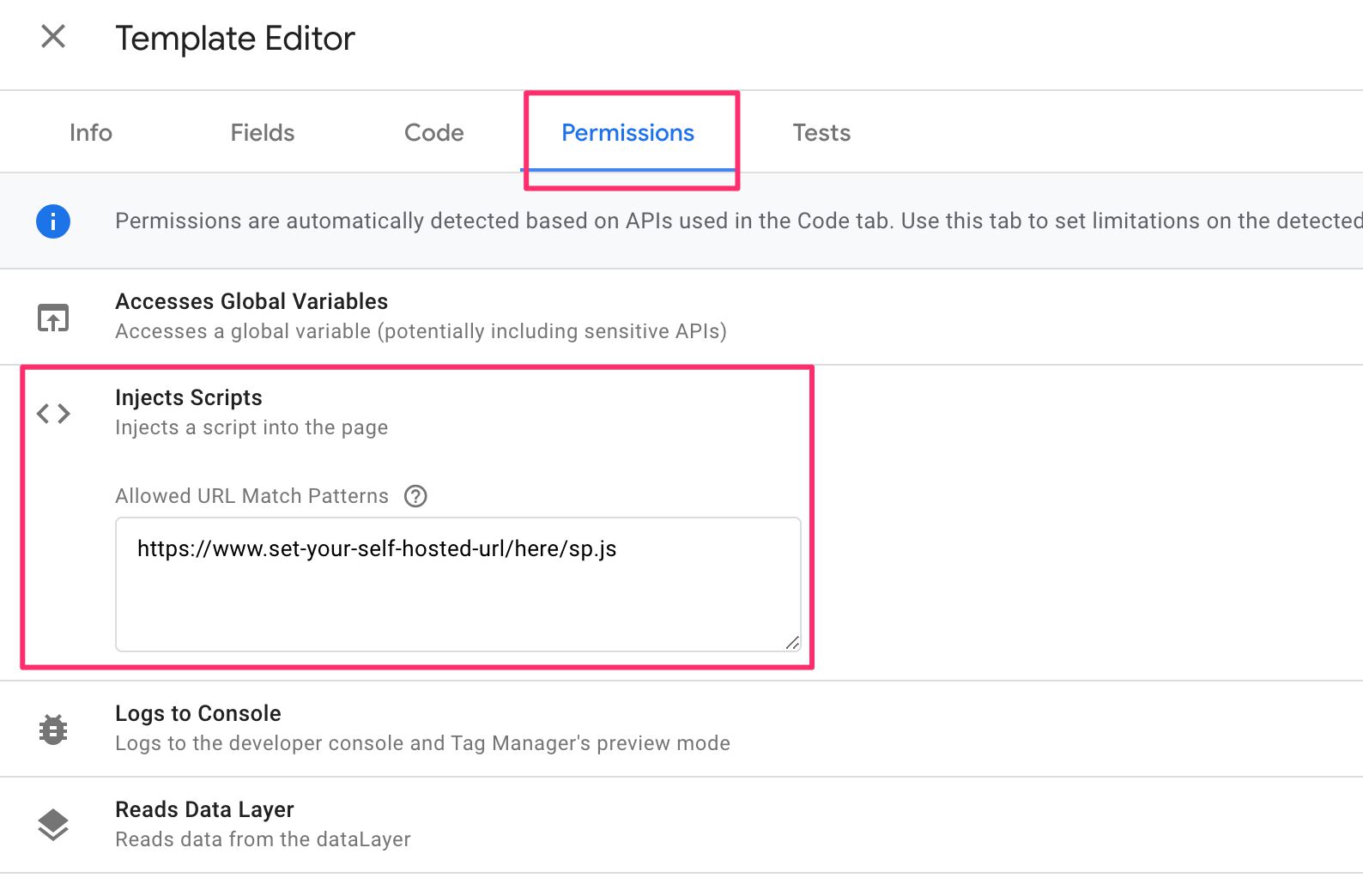The width and height of the screenshot is (1363, 896).
Task: Click the Template Editor title text
Action: (235, 39)
